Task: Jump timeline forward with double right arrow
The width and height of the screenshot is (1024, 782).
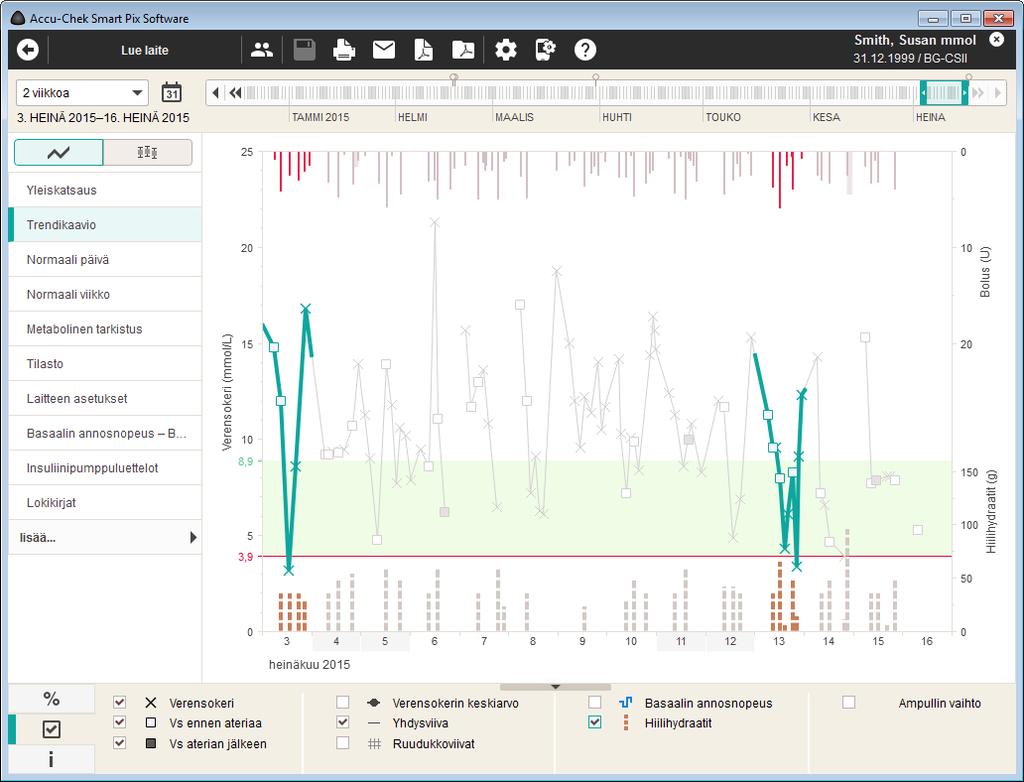Action: coord(978,93)
